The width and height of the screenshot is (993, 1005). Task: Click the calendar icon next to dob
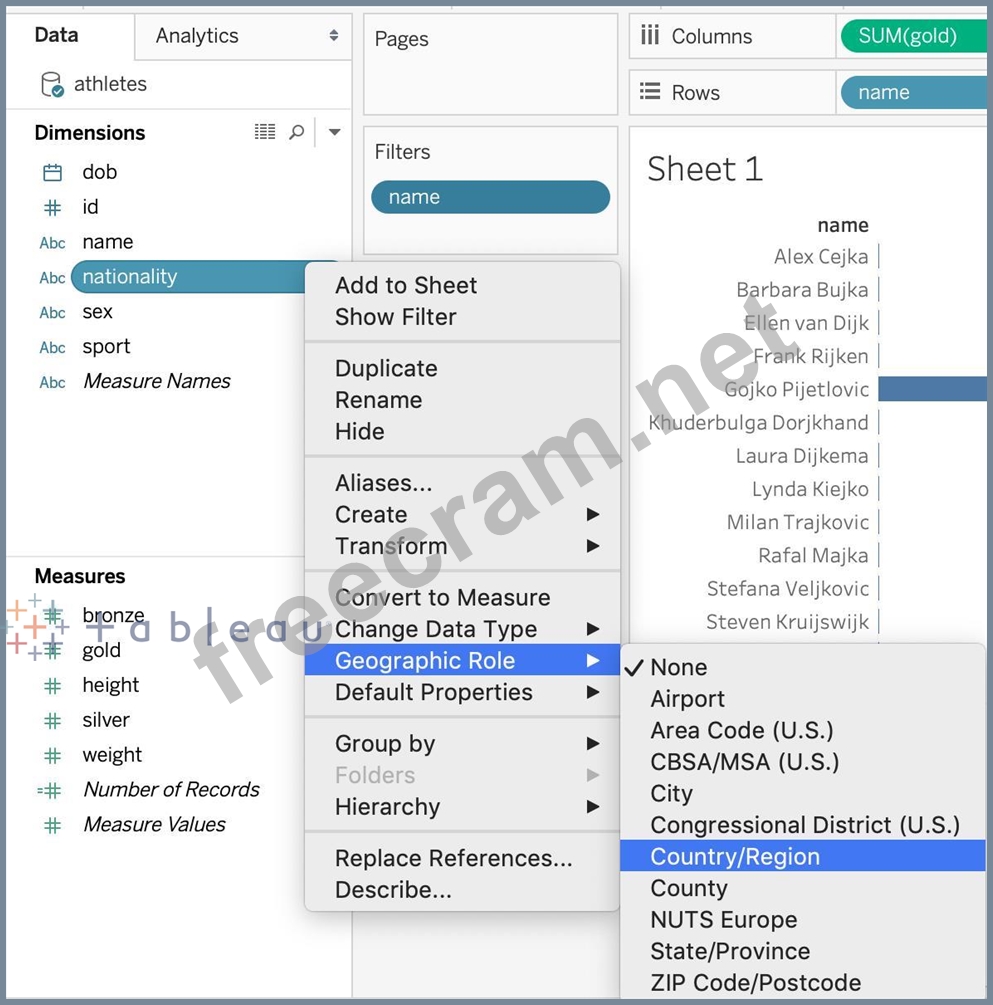[x=52, y=172]
